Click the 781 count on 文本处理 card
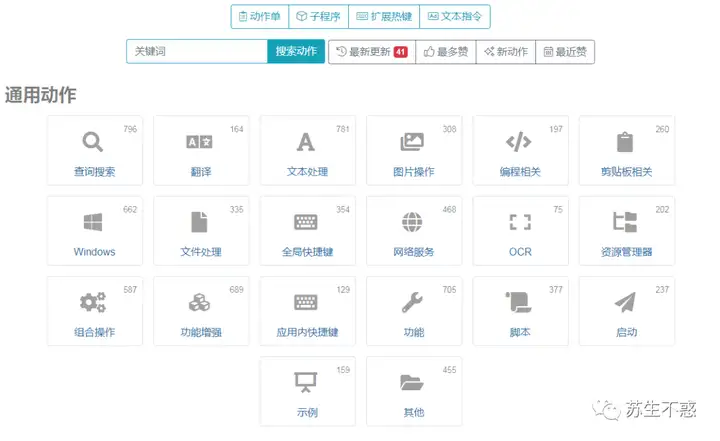 (343, 129)
